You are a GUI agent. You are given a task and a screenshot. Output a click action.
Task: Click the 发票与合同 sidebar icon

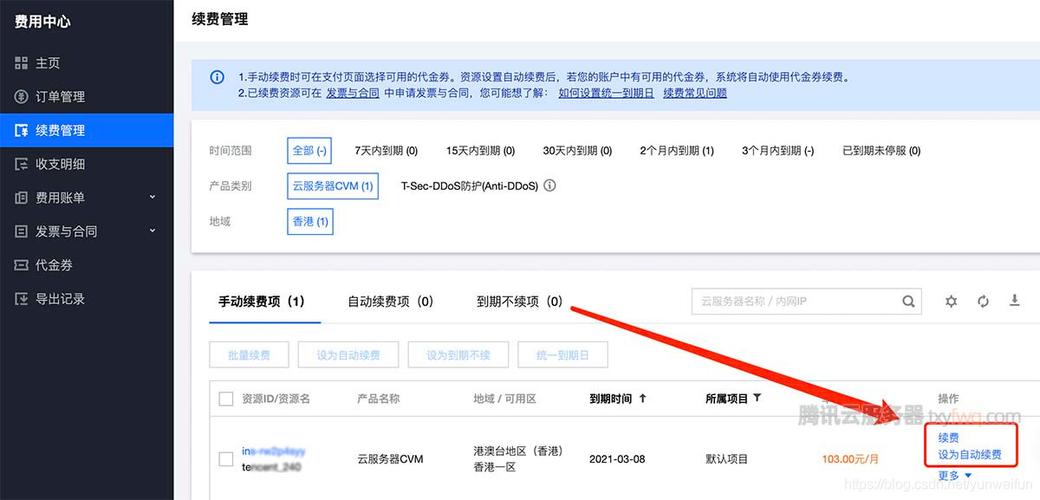click(x=21, y=231)
